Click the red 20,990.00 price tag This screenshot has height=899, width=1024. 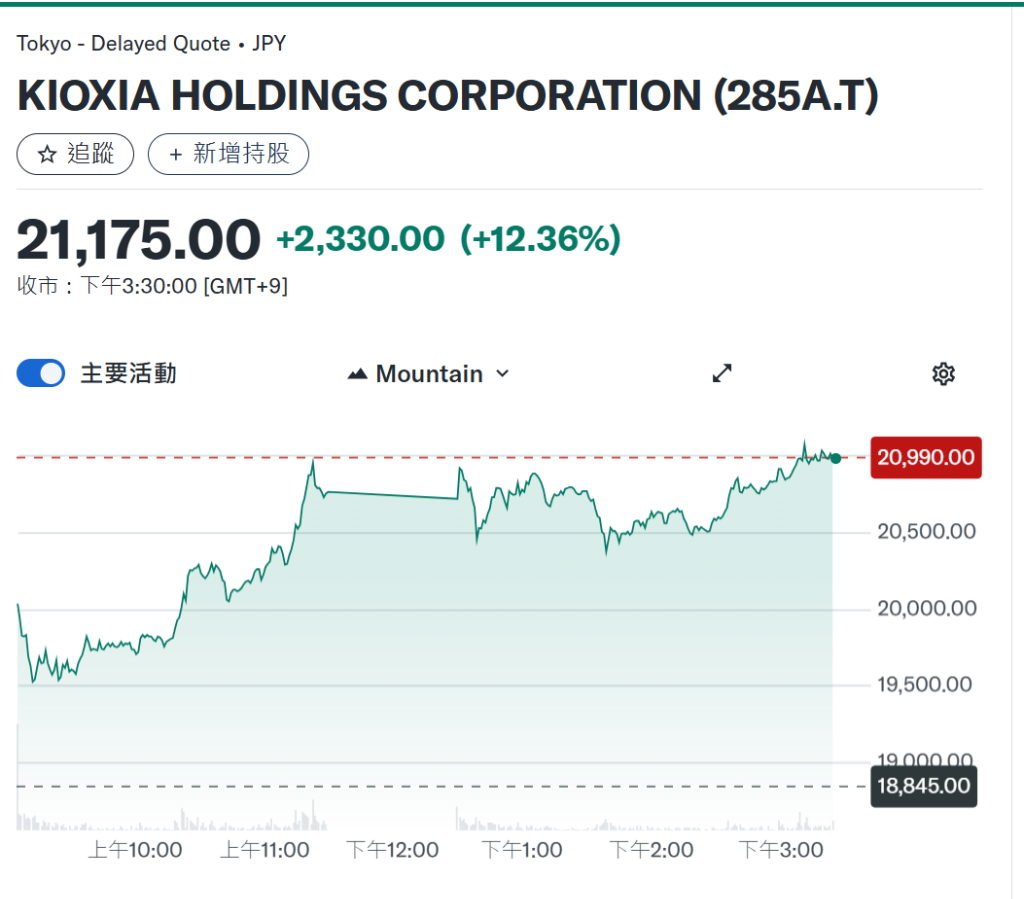click(x=925, y=457)
